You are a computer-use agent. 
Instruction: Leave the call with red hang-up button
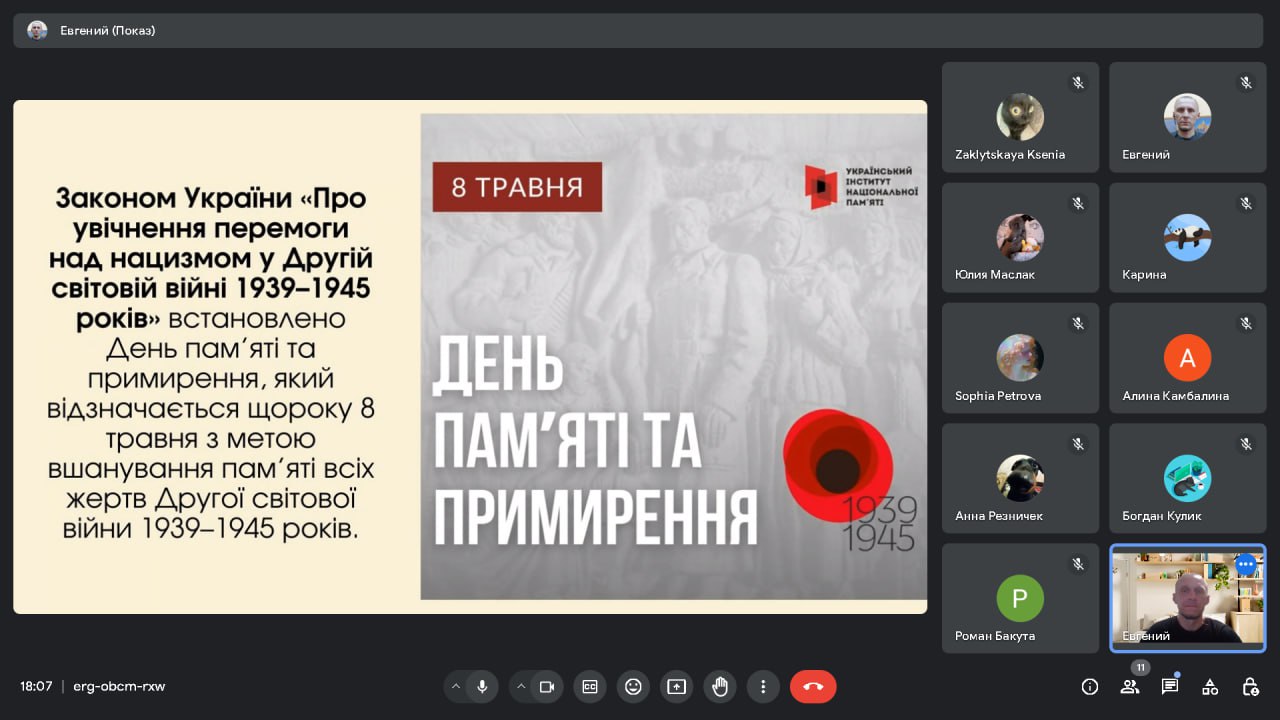(x=813, y=687)
